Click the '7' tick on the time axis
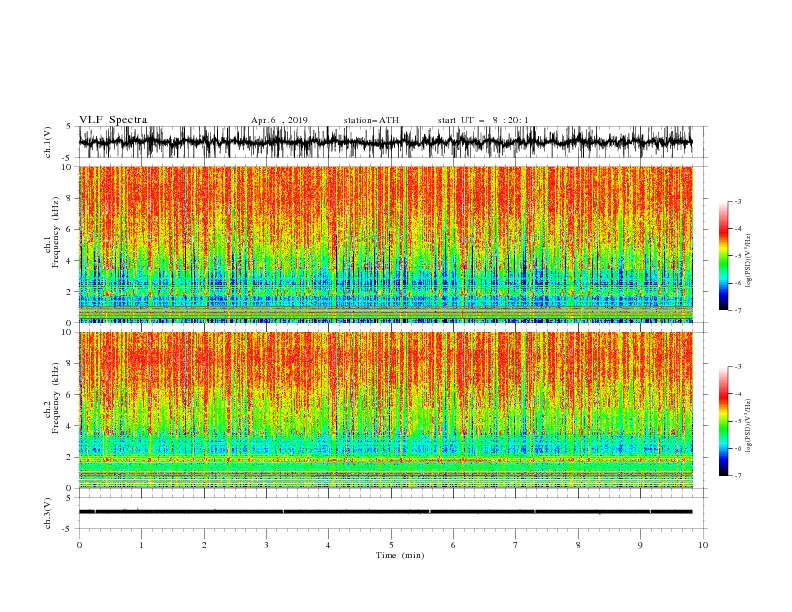 pos(516,545)
